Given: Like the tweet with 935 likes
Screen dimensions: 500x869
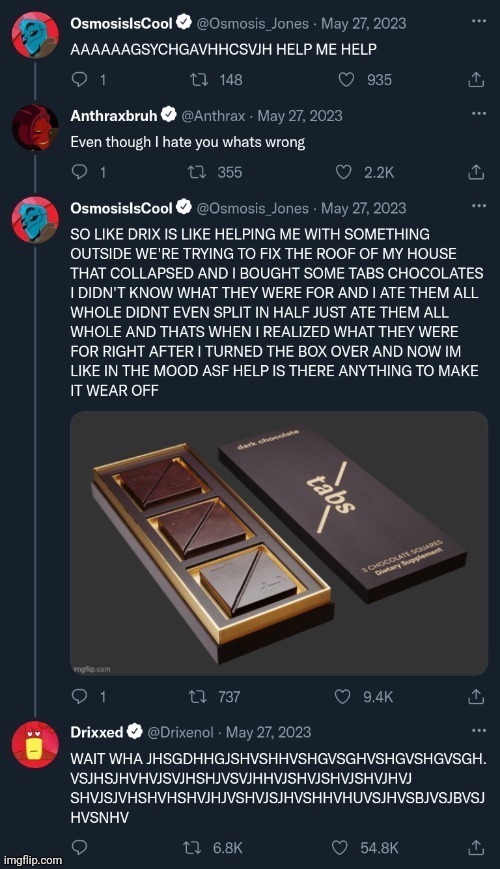Looking at the screenshot, I should tap(346, 80).
